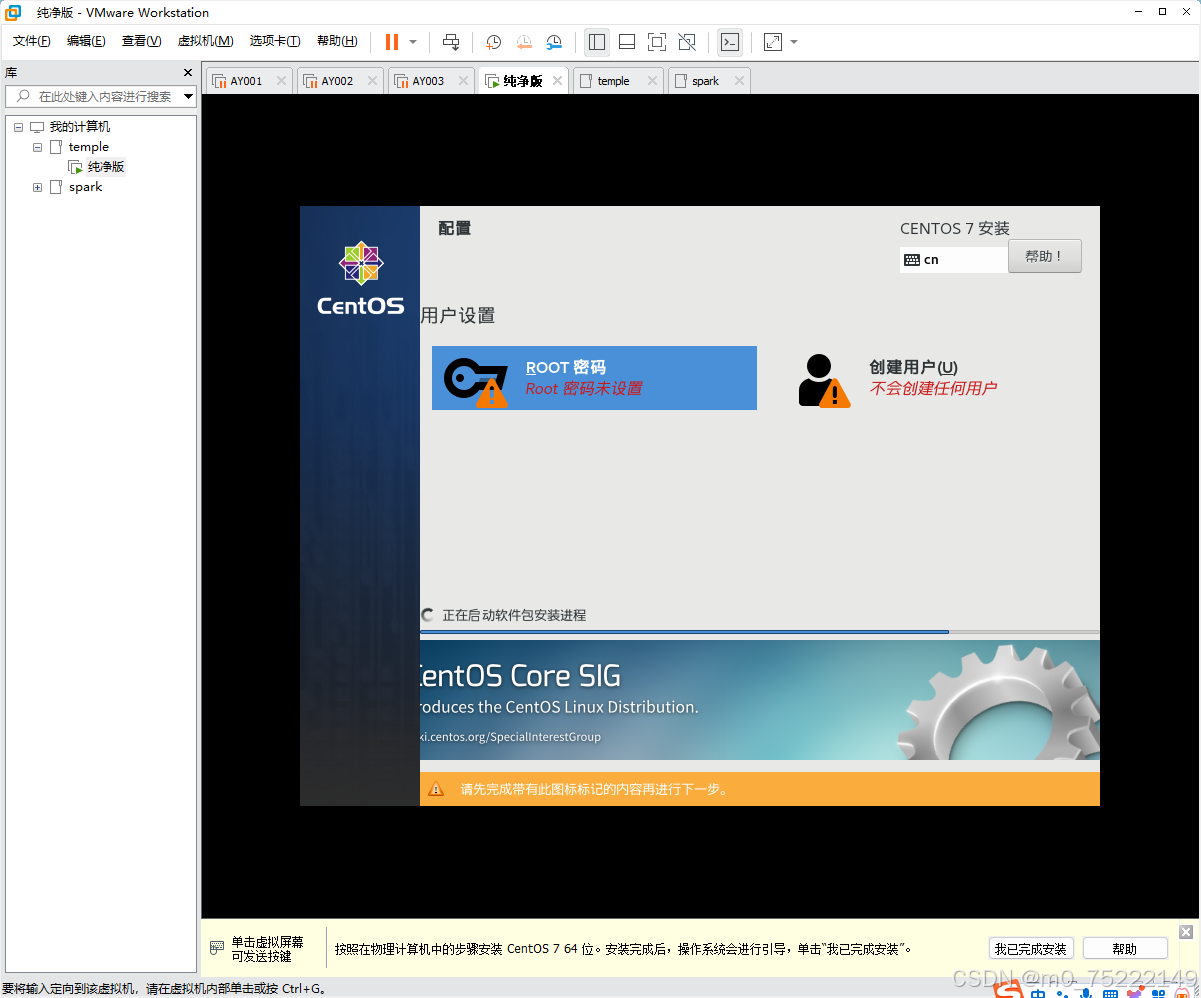1201x998 pixels.
Task: Select the 纯净版 VM in library tree
Action: tap(105, 167)
